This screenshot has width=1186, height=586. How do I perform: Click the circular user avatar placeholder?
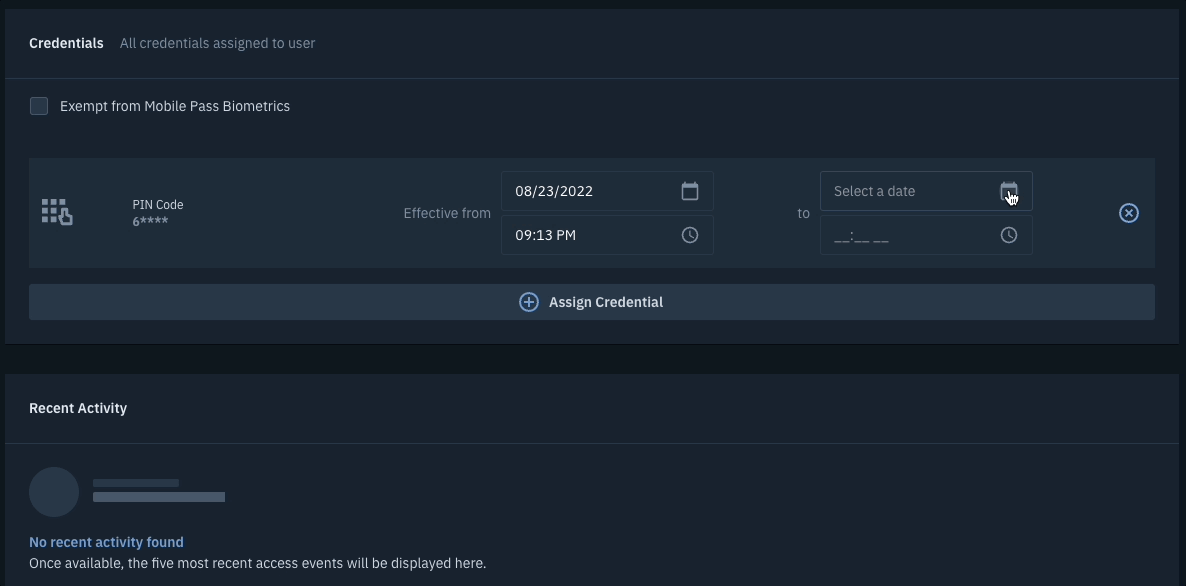tap(54, 491)
